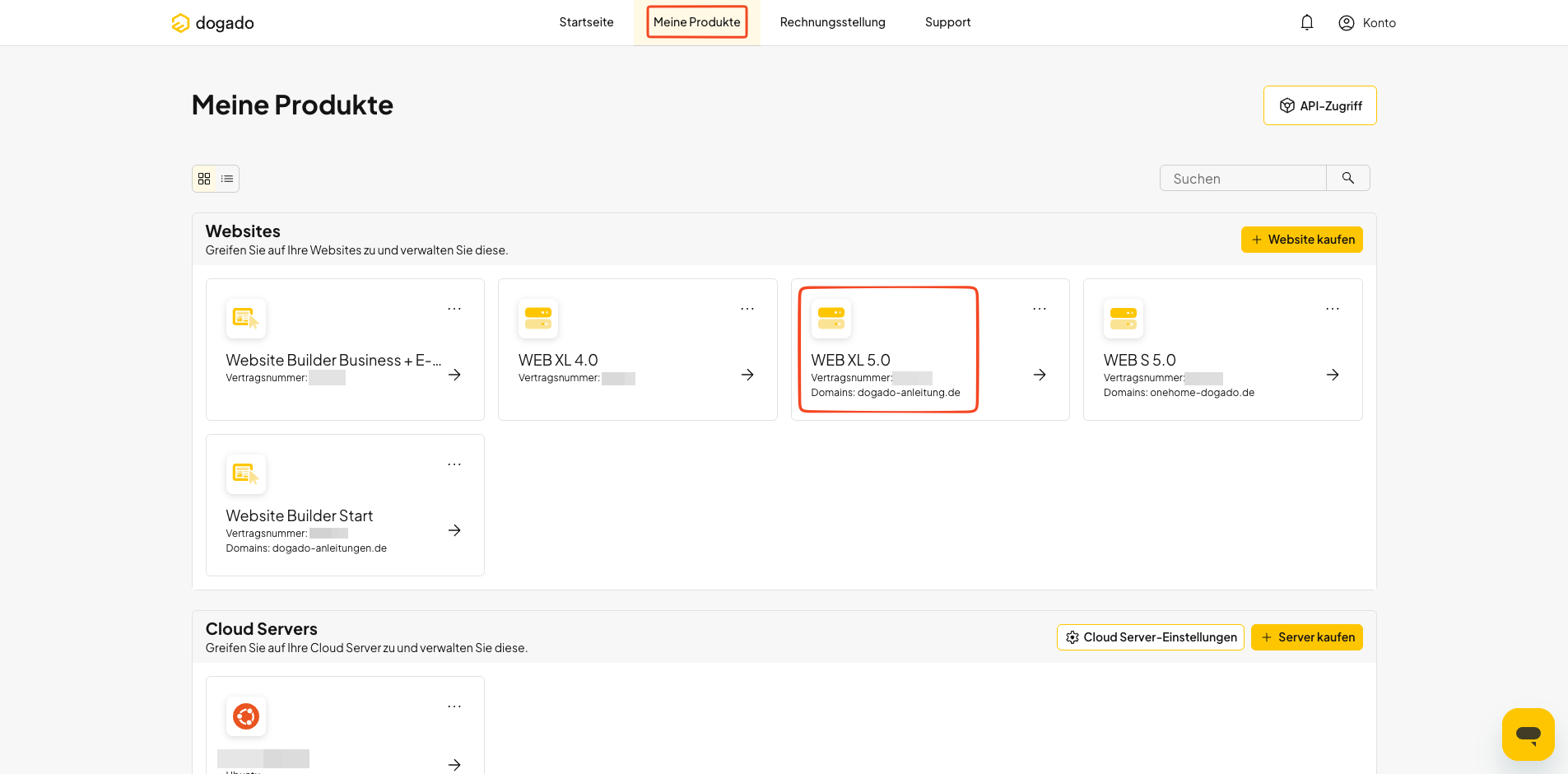Image resolution: width=1568 pixels, height=774 pixels.
Task: Click the Website Builder Business product icon
Action: [246, 319]
